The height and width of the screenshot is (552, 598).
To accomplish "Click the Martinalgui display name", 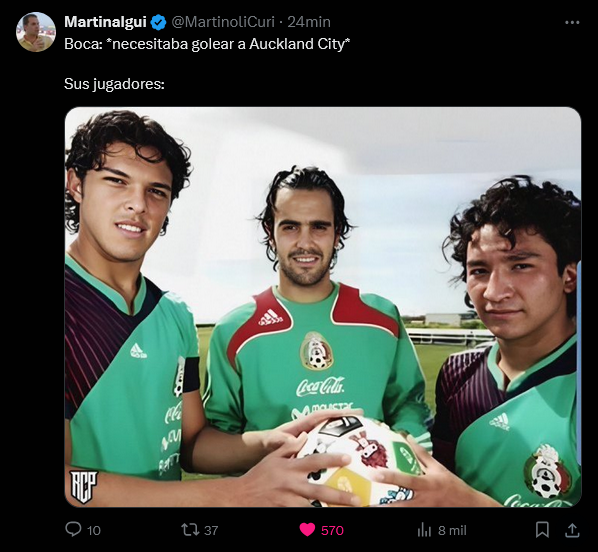I will [x=105, y=22].
